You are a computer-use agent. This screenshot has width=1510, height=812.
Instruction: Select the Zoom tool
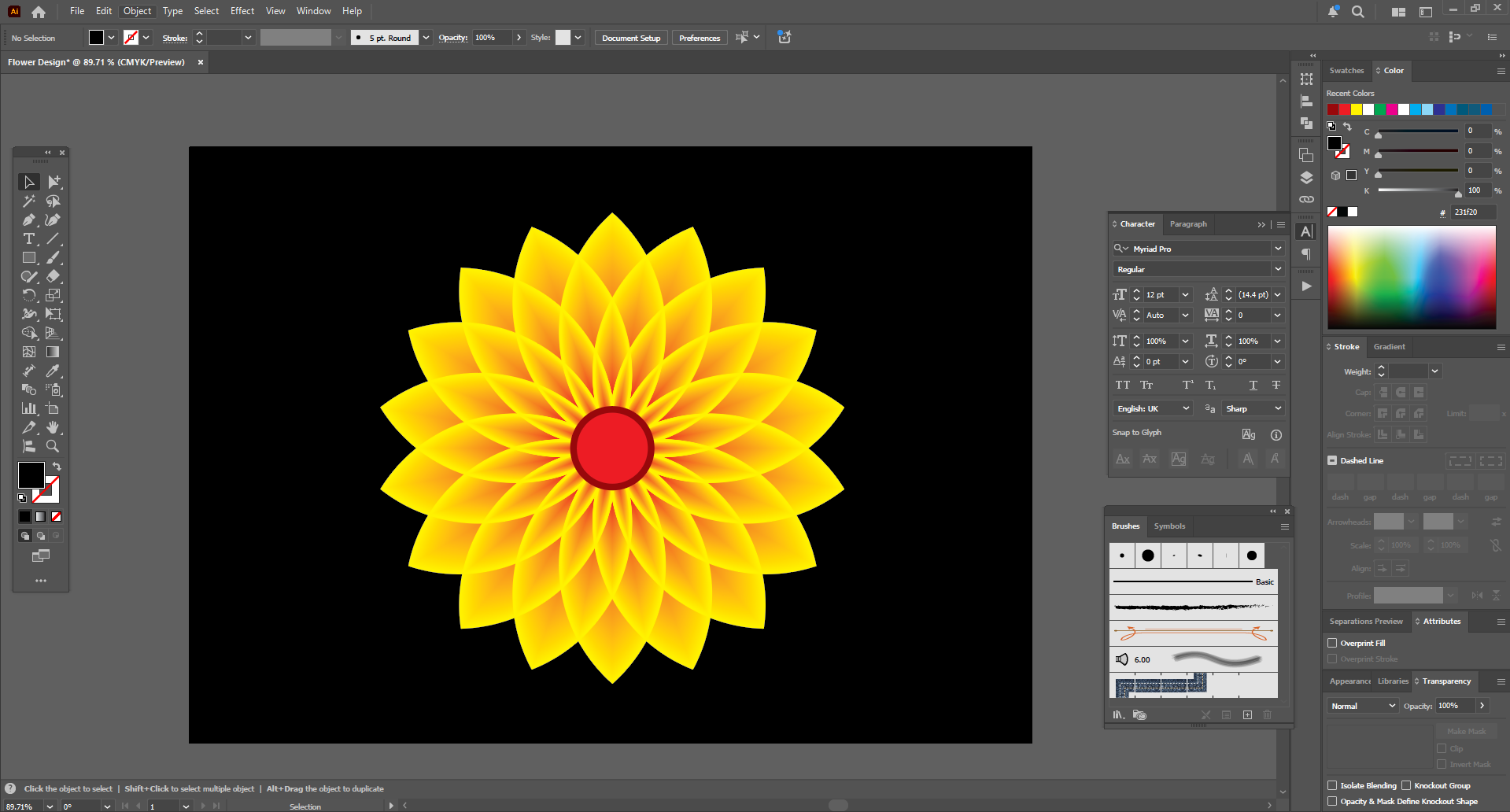(53, 446)
